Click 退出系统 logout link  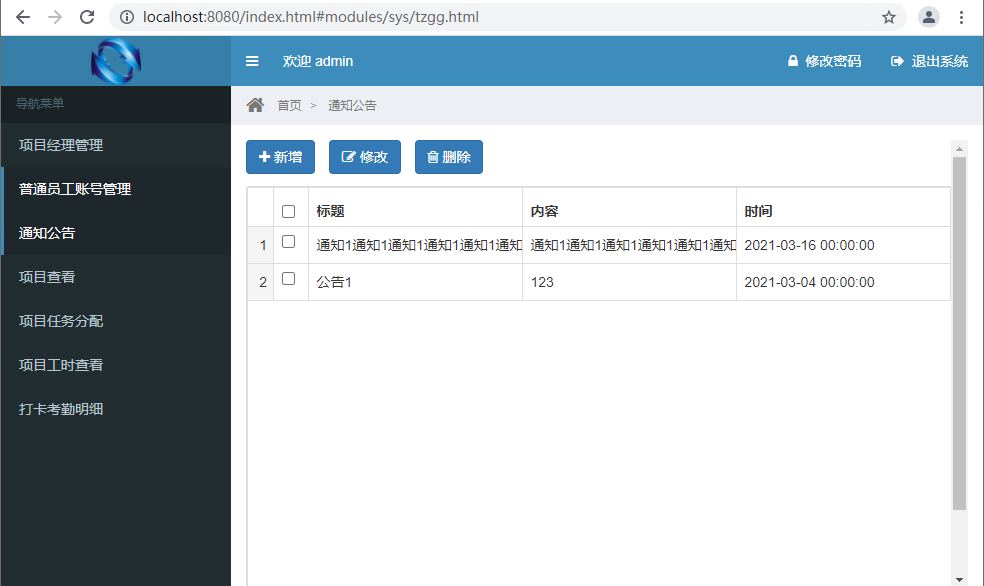pyautogui.click(x=929, y=61)
